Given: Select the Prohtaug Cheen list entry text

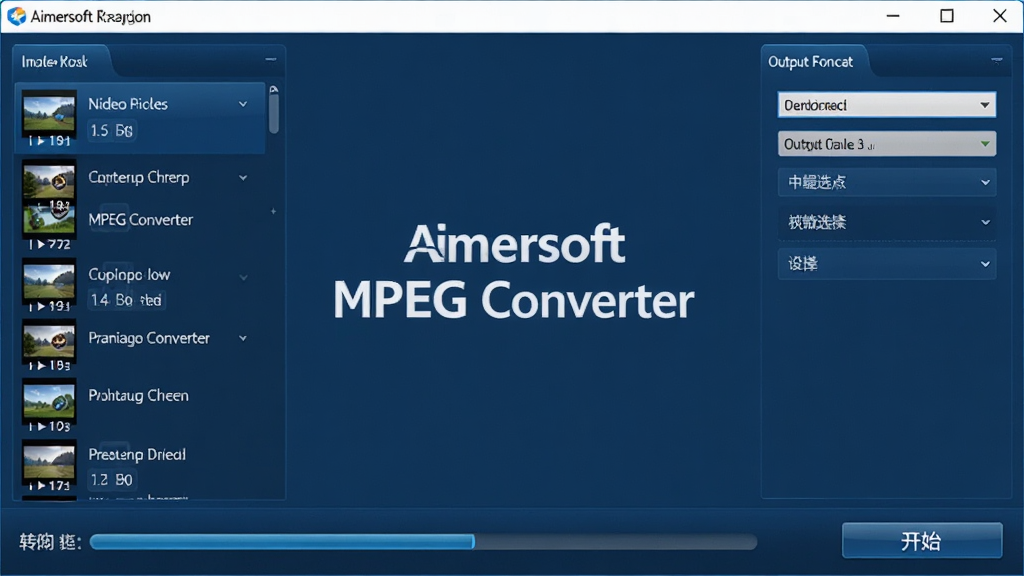Looking at the screenshot, I should tap(138, 396).
